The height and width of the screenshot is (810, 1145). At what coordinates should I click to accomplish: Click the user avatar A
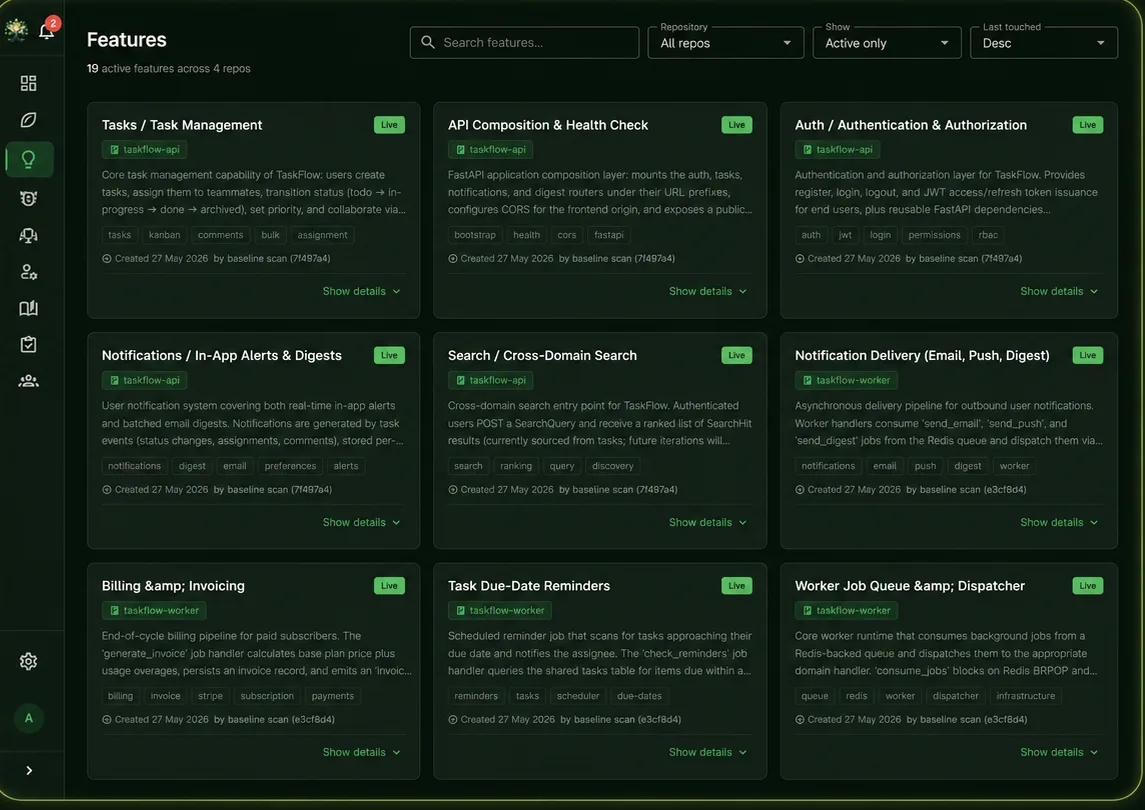29,718
